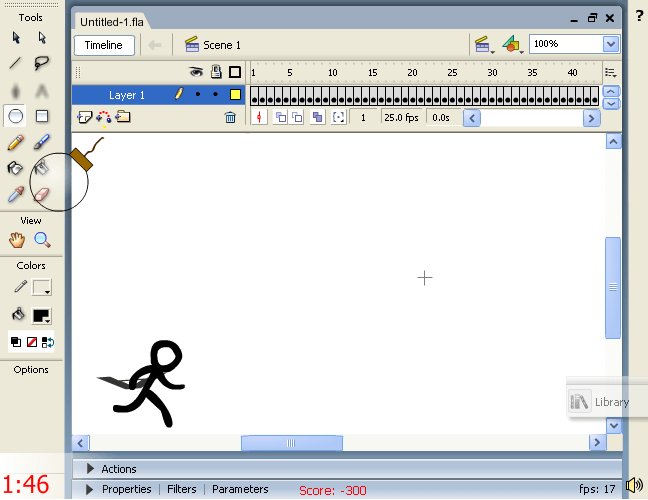
Task: Open the Filters tab
Action: [181, 489]
